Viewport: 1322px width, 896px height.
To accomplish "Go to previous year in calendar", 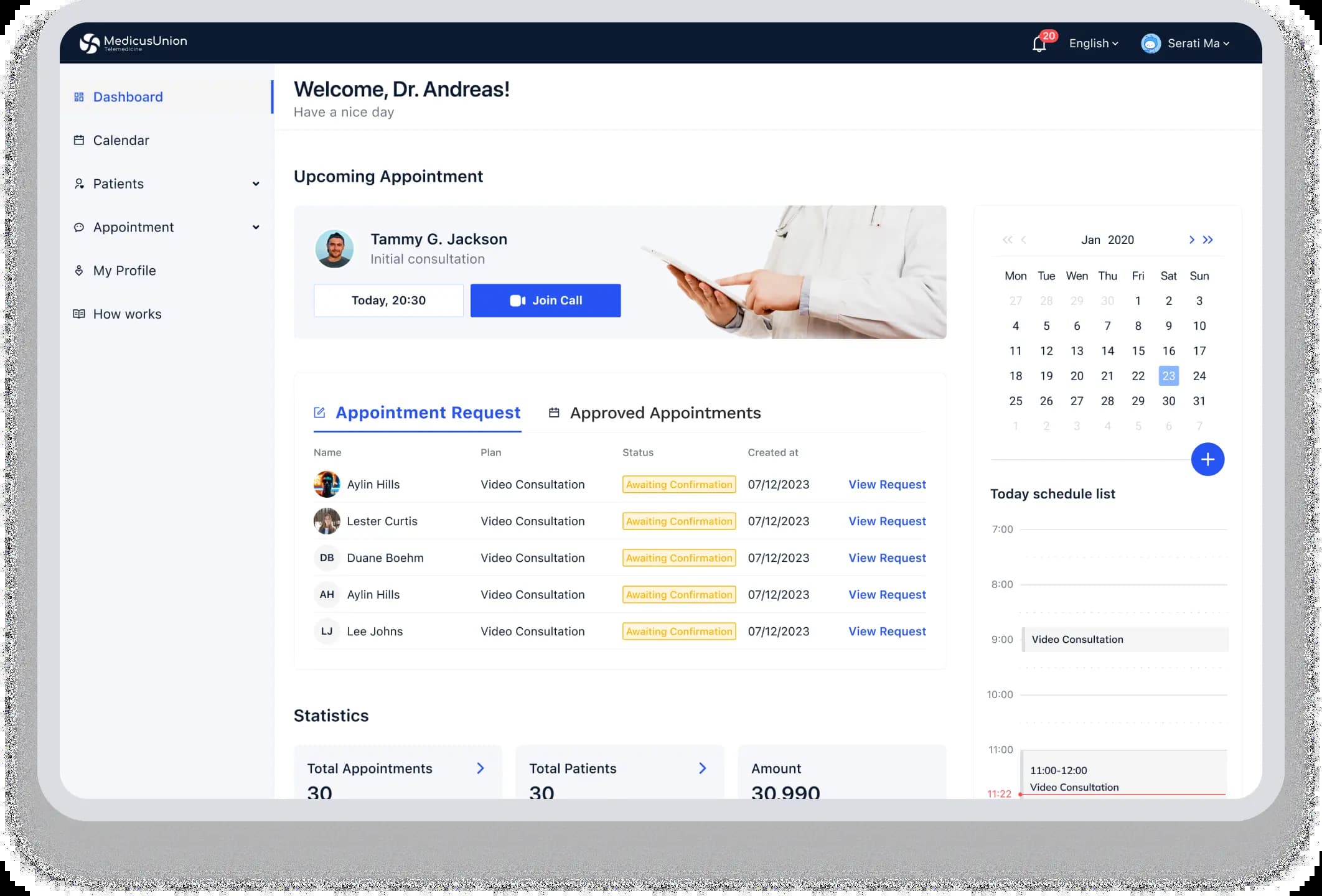I will coord(1007,240).
